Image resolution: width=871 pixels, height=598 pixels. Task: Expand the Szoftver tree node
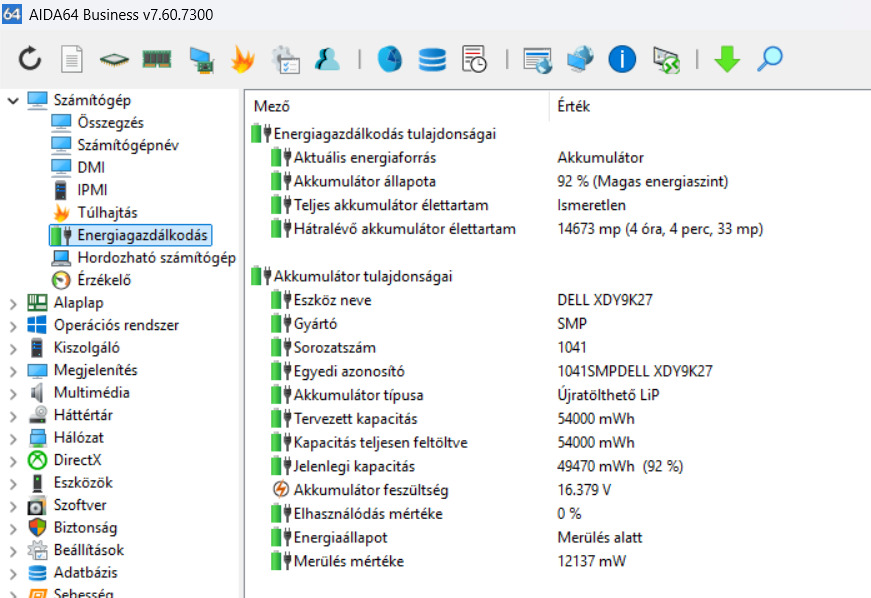[13, 506]
